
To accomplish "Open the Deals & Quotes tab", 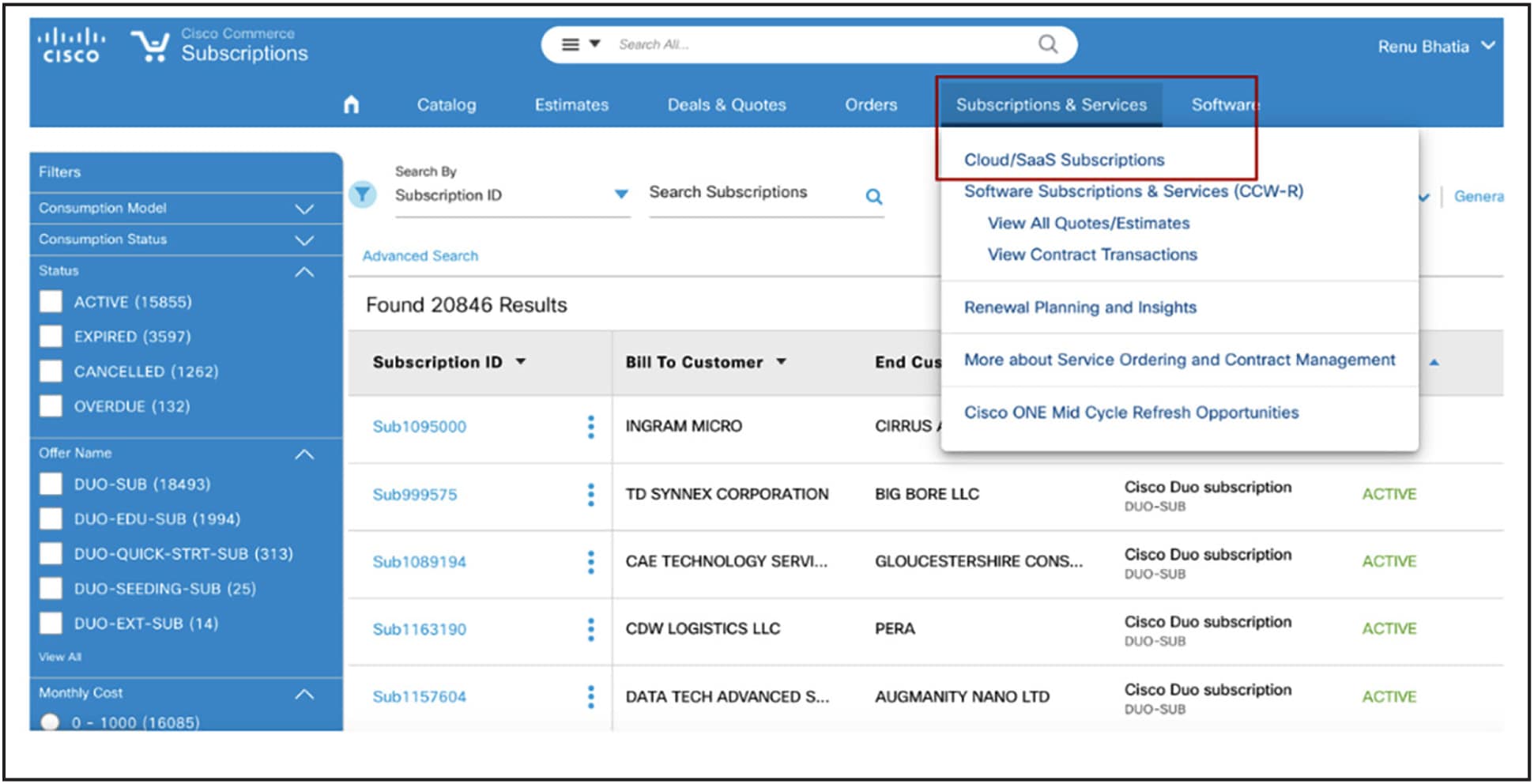I will coord(727,104).
